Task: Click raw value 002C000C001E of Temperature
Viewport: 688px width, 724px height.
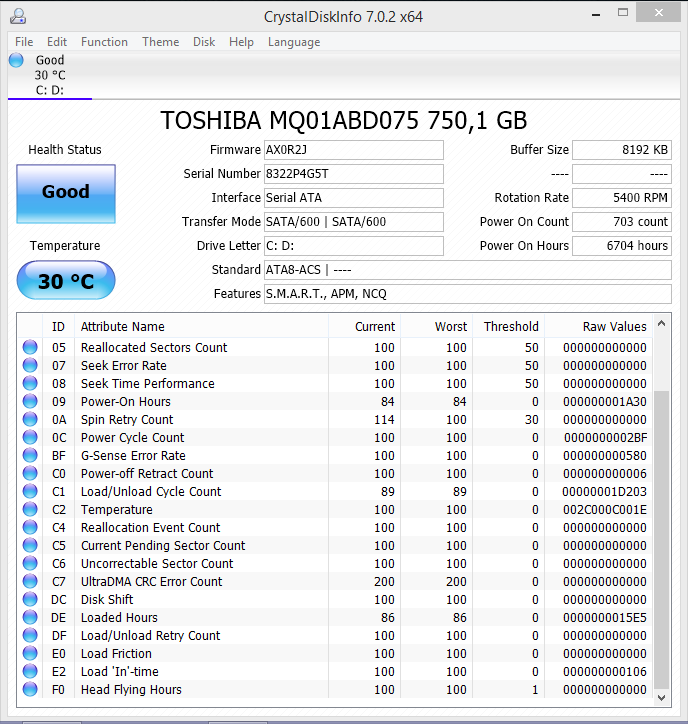Action: click(x=604, y=509)
